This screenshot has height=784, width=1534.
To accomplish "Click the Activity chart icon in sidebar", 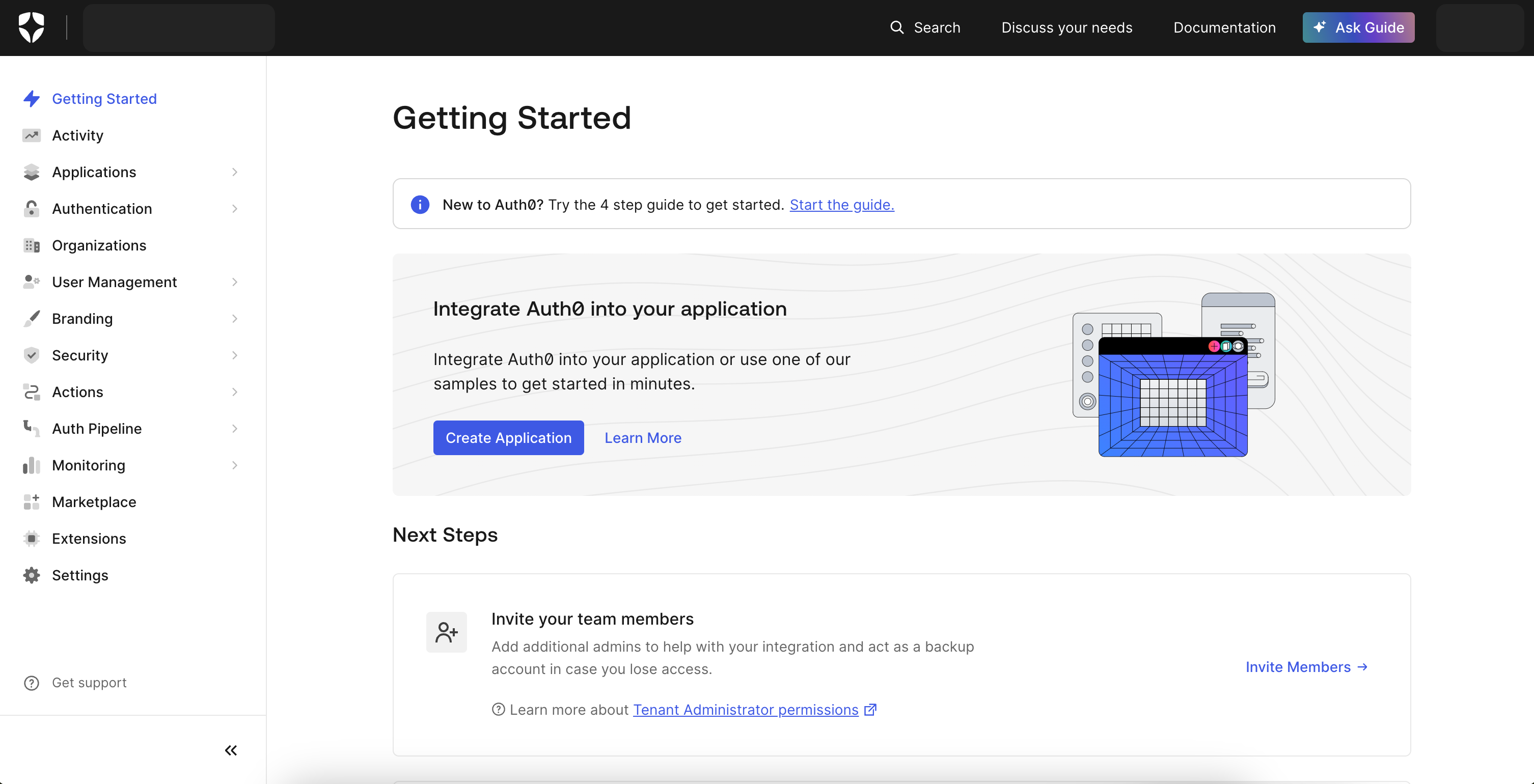I will coord(31,136).
